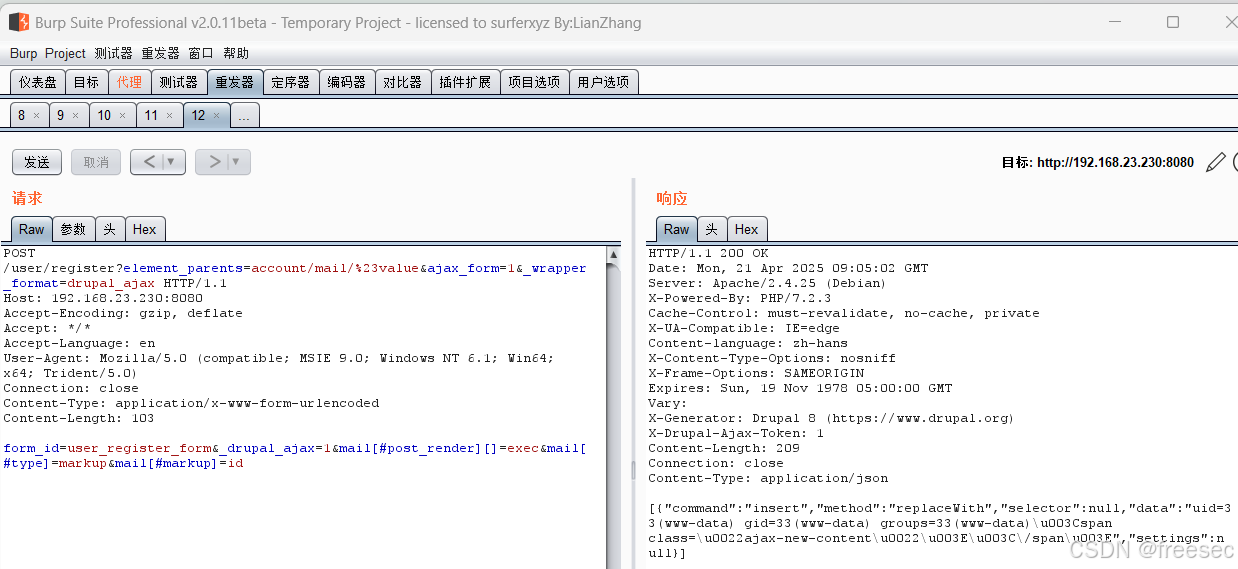Screen dimensions: 1238x569
Task: Click the 取消 cancel button
Action: coord(96,162)
